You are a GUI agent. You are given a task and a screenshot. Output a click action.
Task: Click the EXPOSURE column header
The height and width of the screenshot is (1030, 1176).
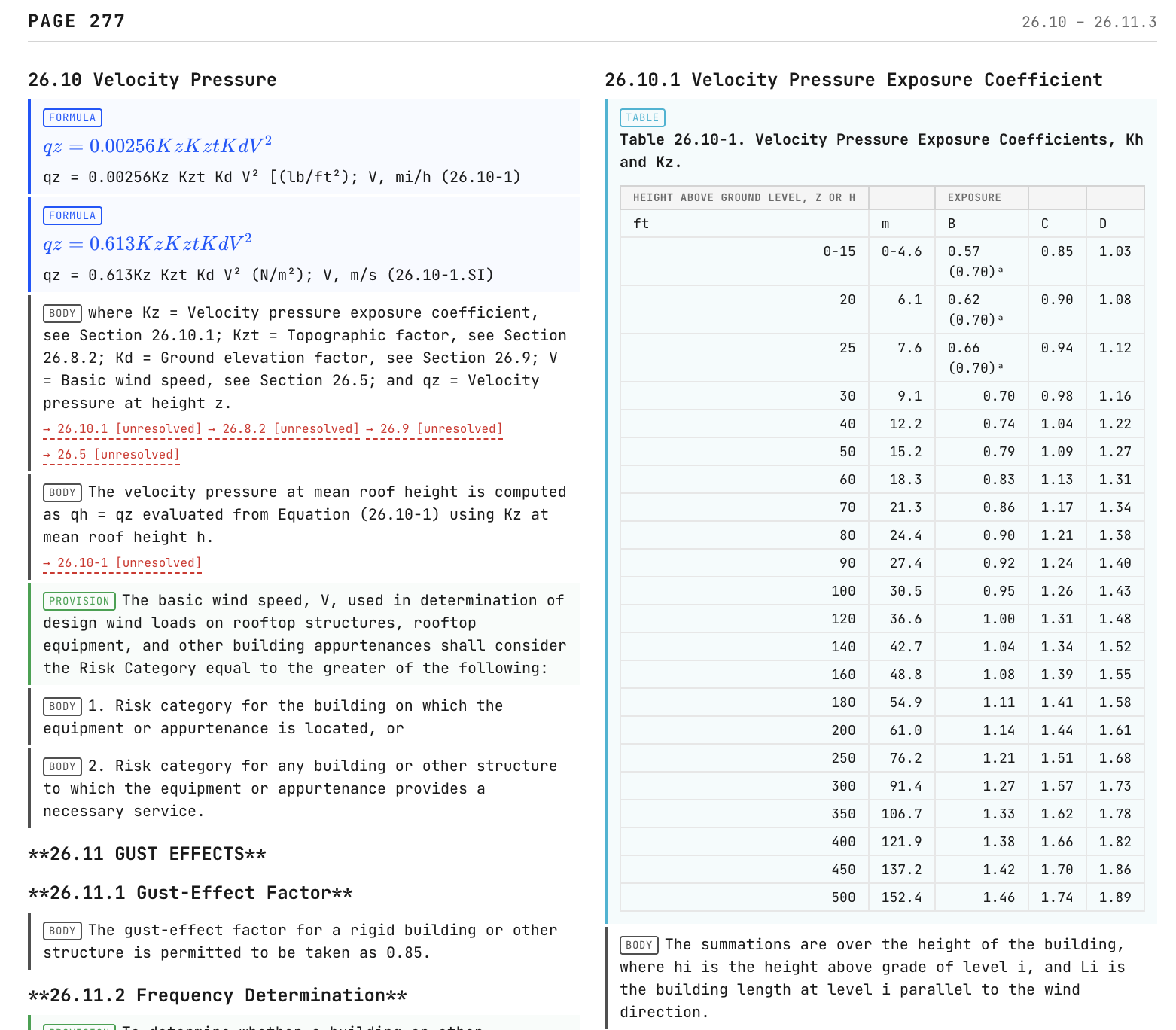click(x=974, y=198)
